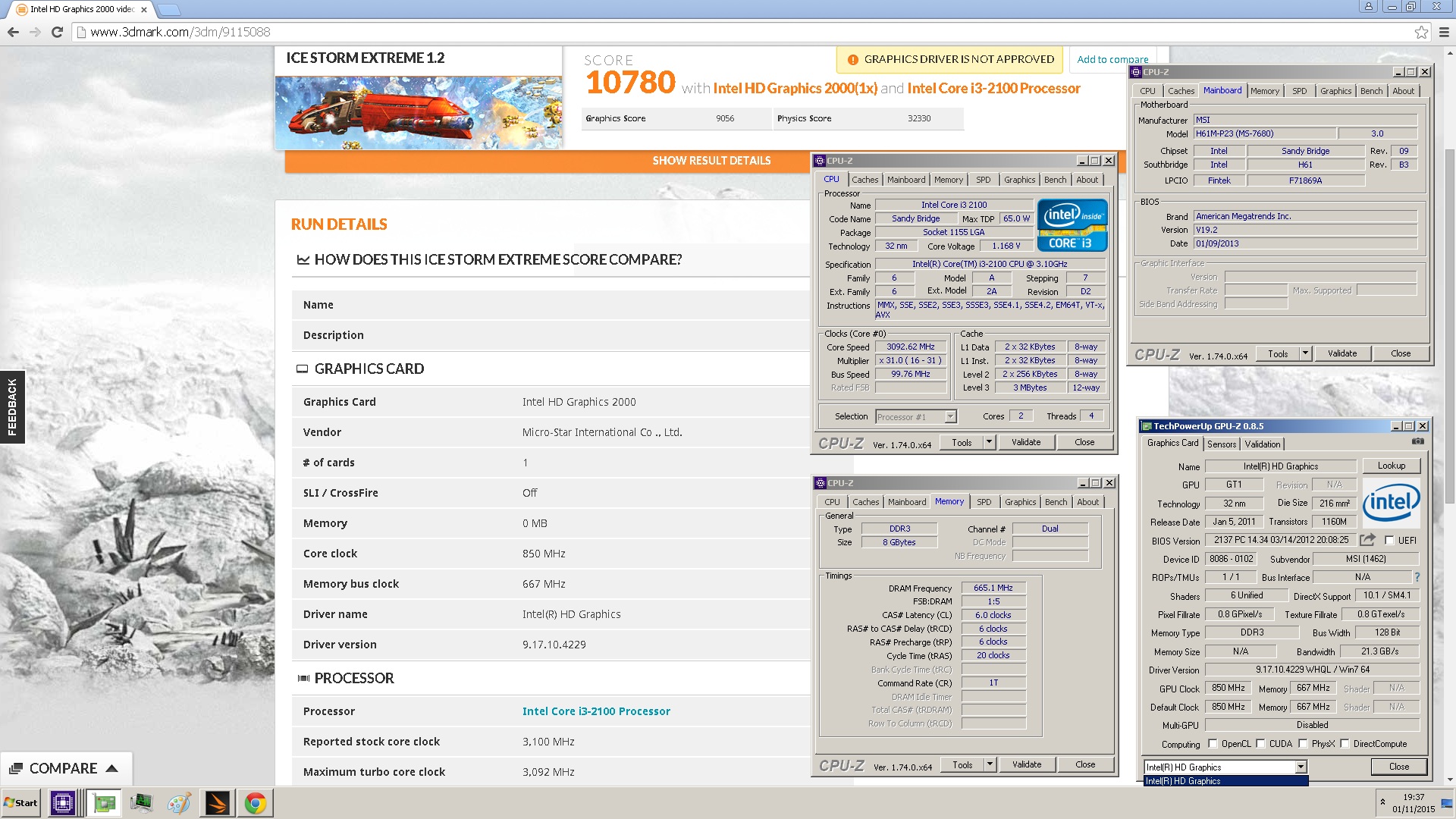Open 3DMark orange icon in taskbar
1456x819 pixels.
point(217,803)
